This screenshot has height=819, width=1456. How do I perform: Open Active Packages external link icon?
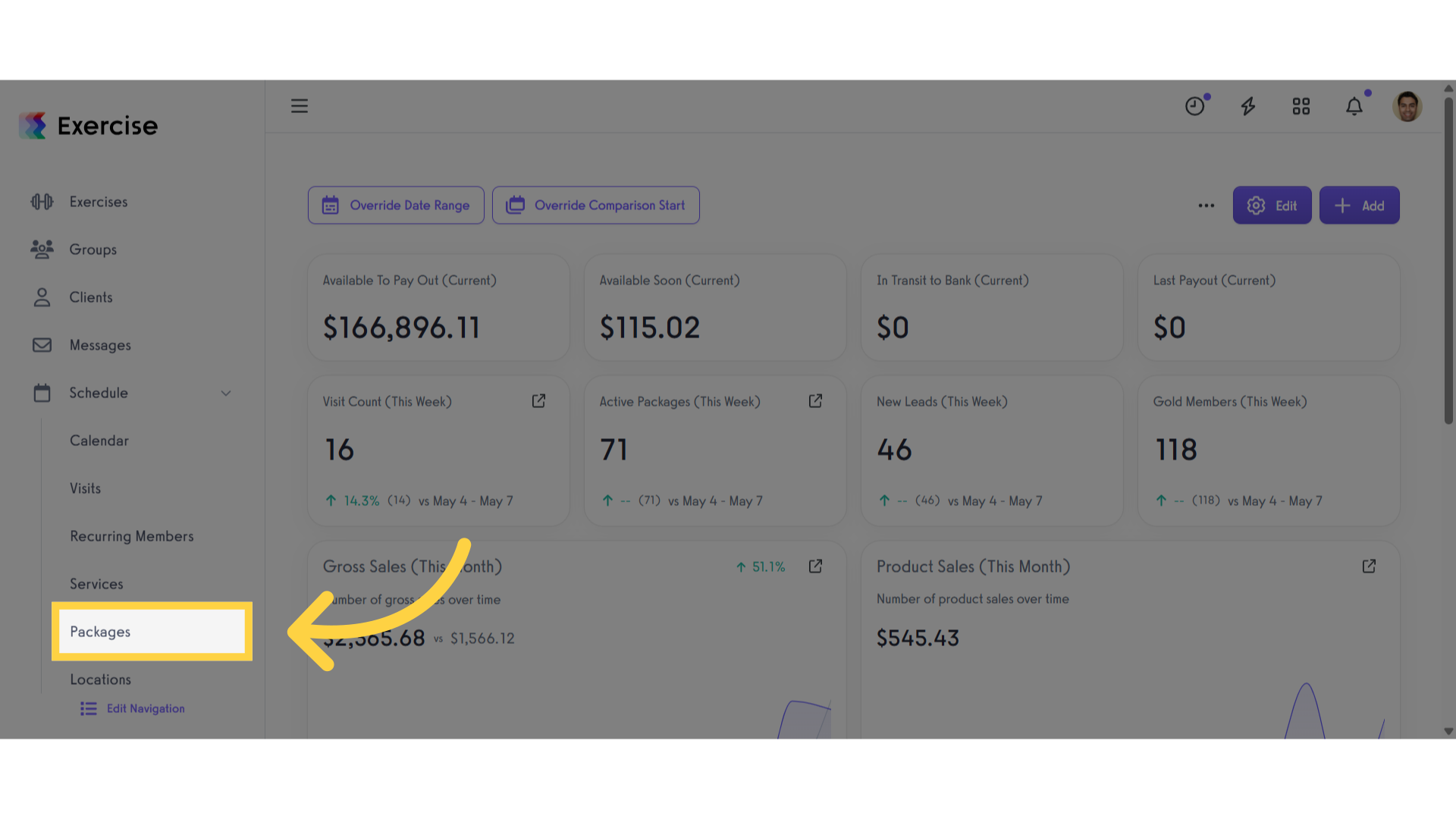tap(815, 401)
